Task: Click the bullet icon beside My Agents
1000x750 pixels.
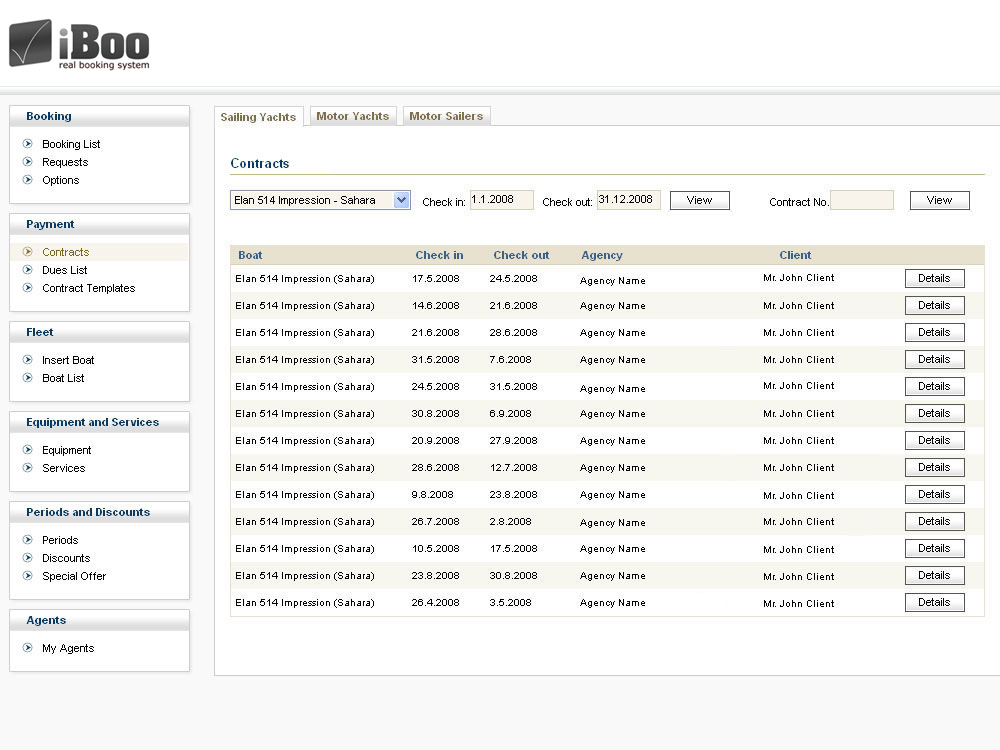Action: (28, 648)
